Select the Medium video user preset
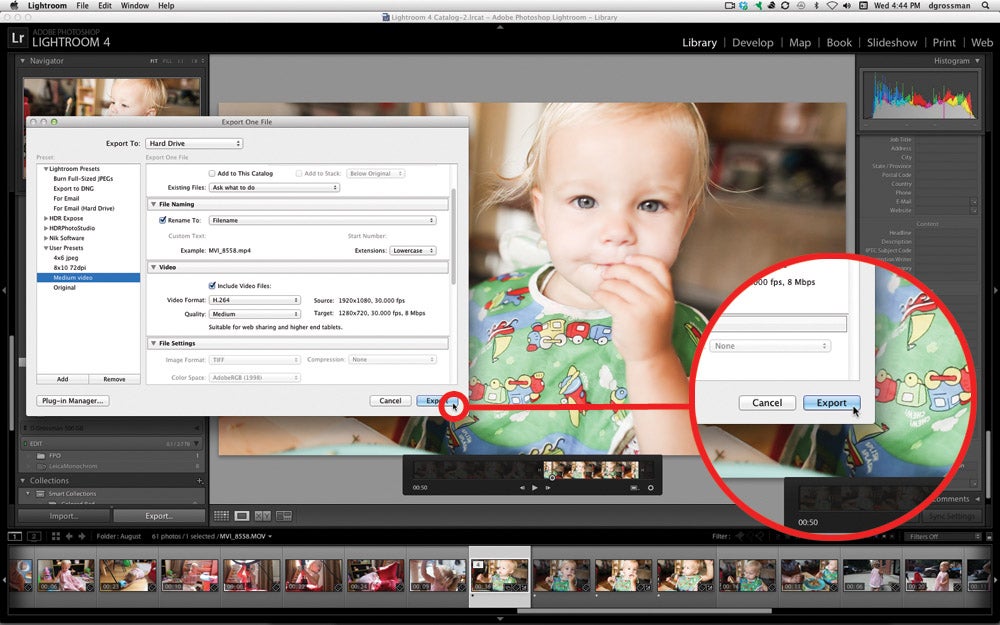The image size is (1000, 625). point(88,277)
